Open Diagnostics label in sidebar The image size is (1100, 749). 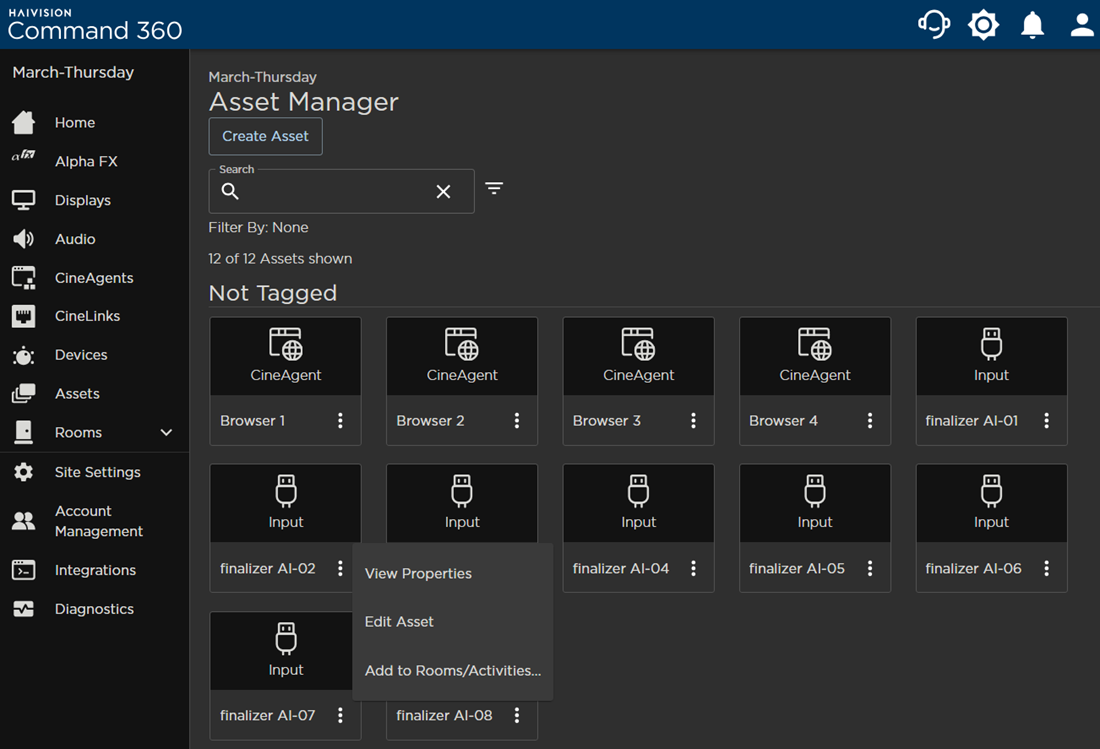[x=94, y=609]
